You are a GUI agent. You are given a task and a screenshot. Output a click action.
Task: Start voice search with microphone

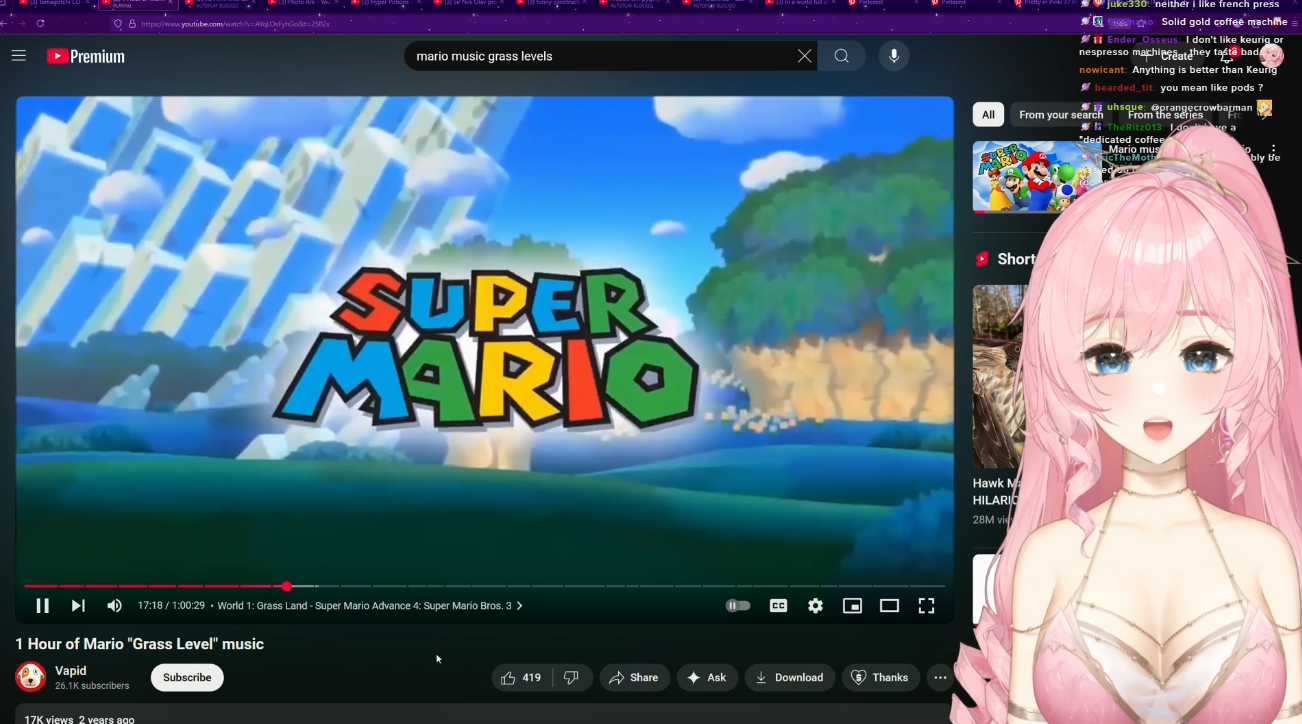pos(894,56)
